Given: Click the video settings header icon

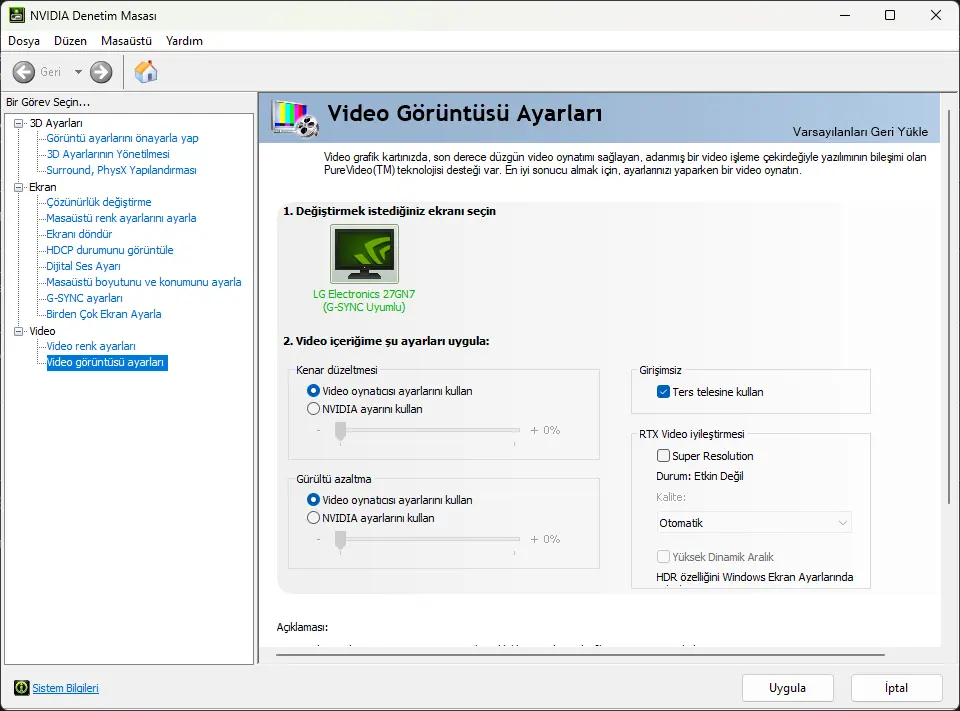Looking at the screenshot, I should pos(296,118).
